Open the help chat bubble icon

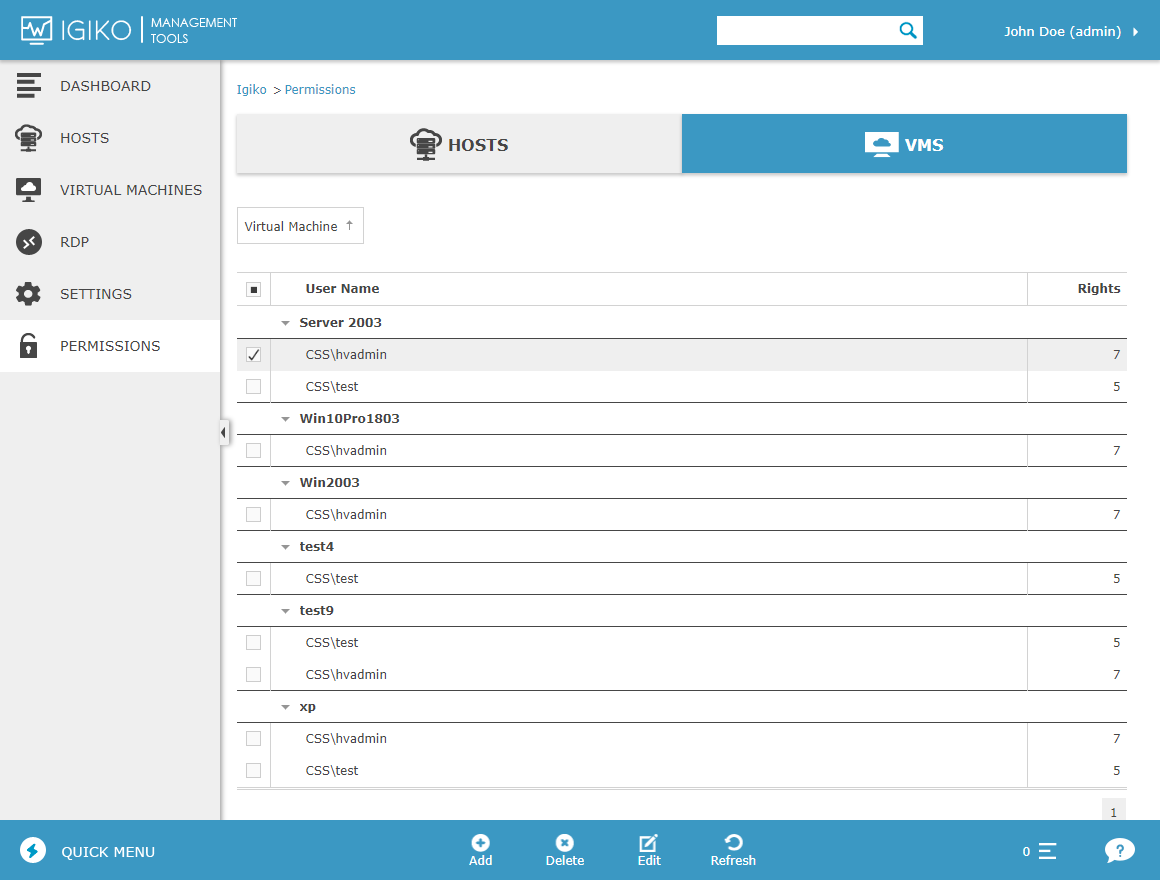coord(1119,851)
